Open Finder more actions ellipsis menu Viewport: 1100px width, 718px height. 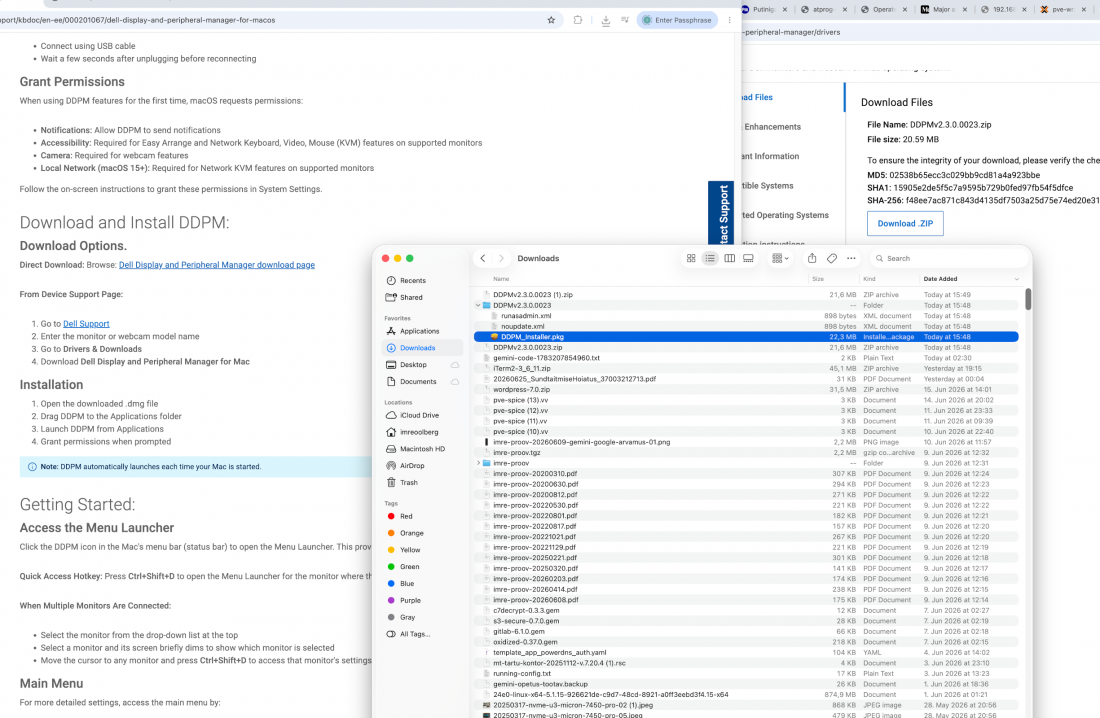(851, 258)
